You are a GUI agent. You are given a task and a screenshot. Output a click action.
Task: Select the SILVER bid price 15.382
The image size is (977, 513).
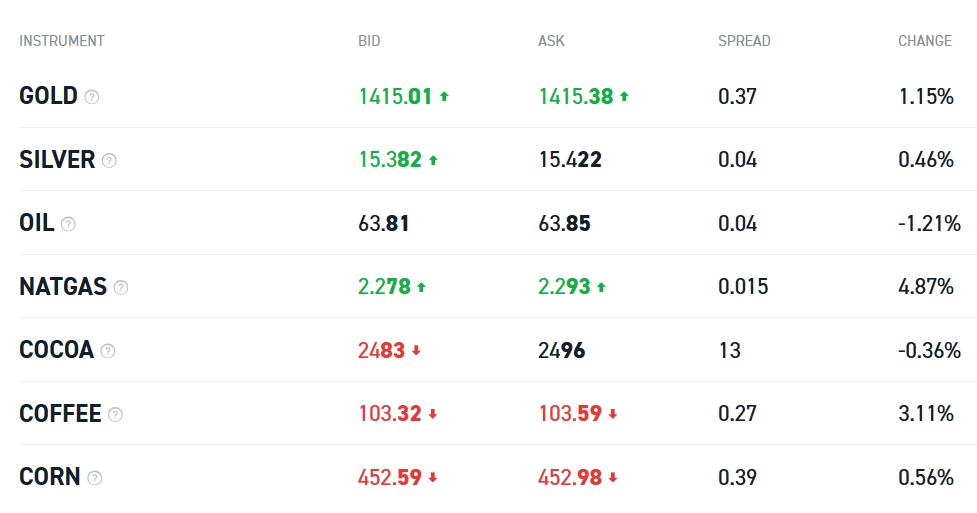pos(389,160)
